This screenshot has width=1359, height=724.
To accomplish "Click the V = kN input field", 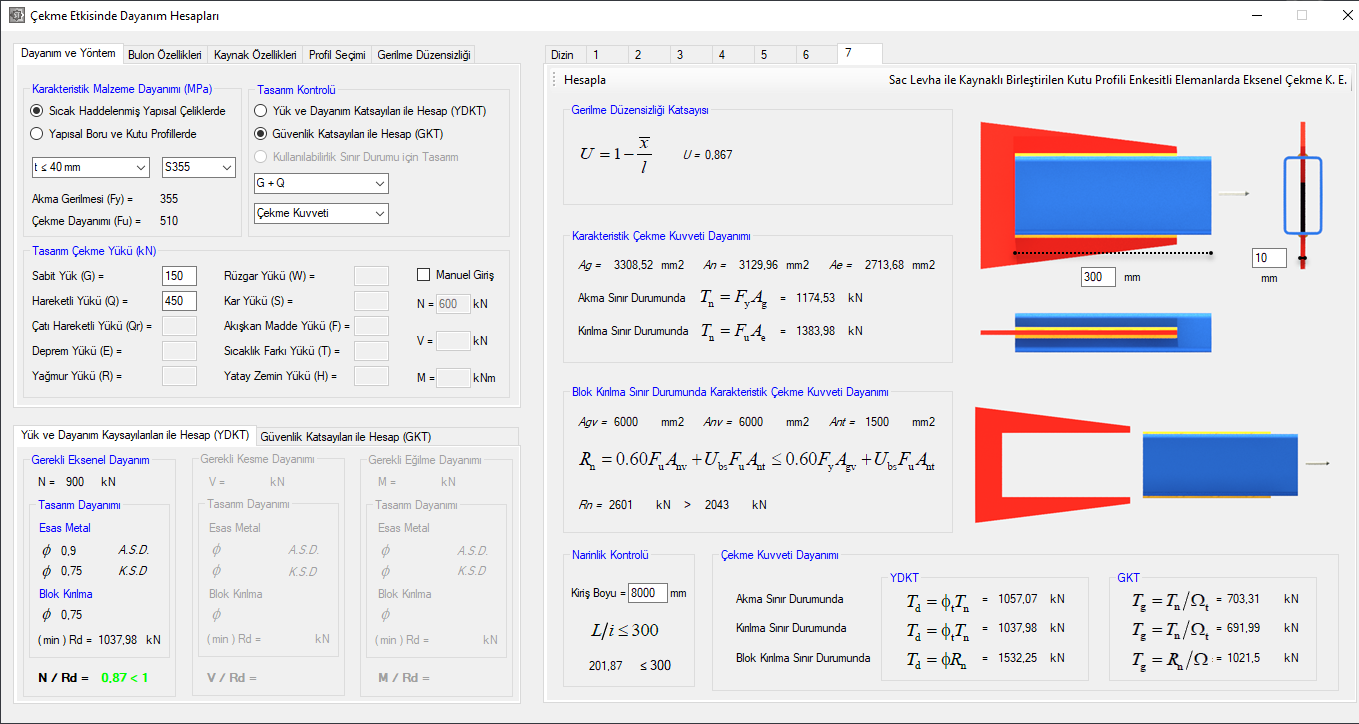I will (x=453, y=341).
